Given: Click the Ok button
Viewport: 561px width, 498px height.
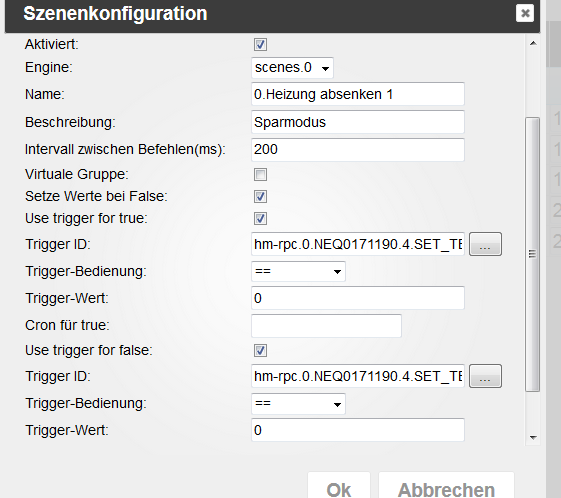Looking at the screenshot, I should [339, 489].
